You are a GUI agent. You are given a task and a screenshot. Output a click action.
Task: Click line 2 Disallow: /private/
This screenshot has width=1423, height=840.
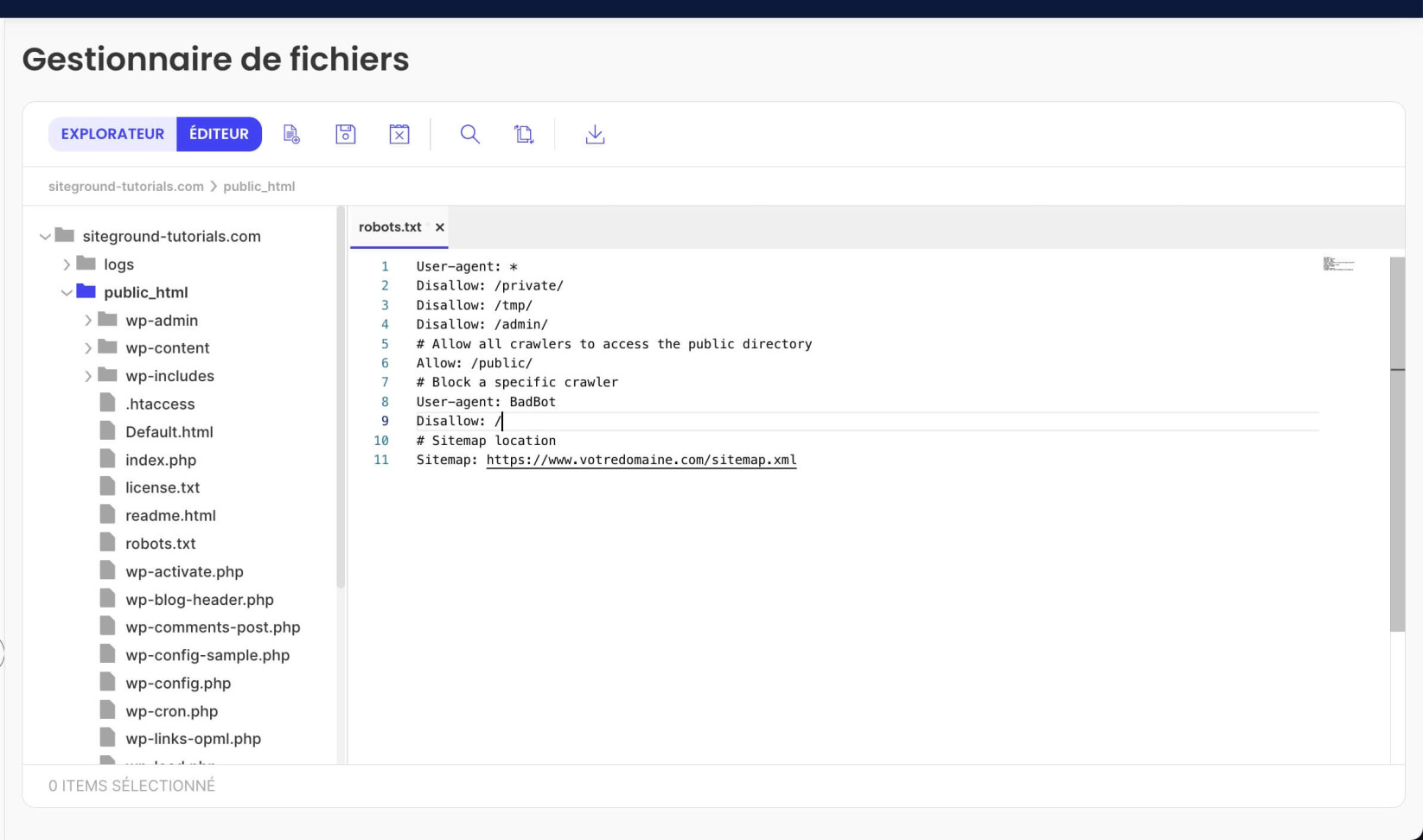click(489, 286)
